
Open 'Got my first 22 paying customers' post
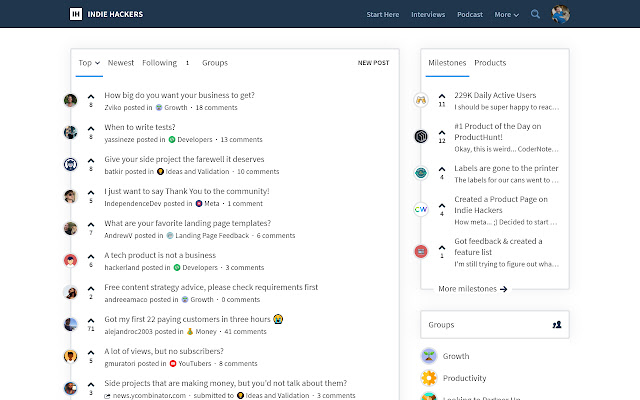[x=193, y=319]
